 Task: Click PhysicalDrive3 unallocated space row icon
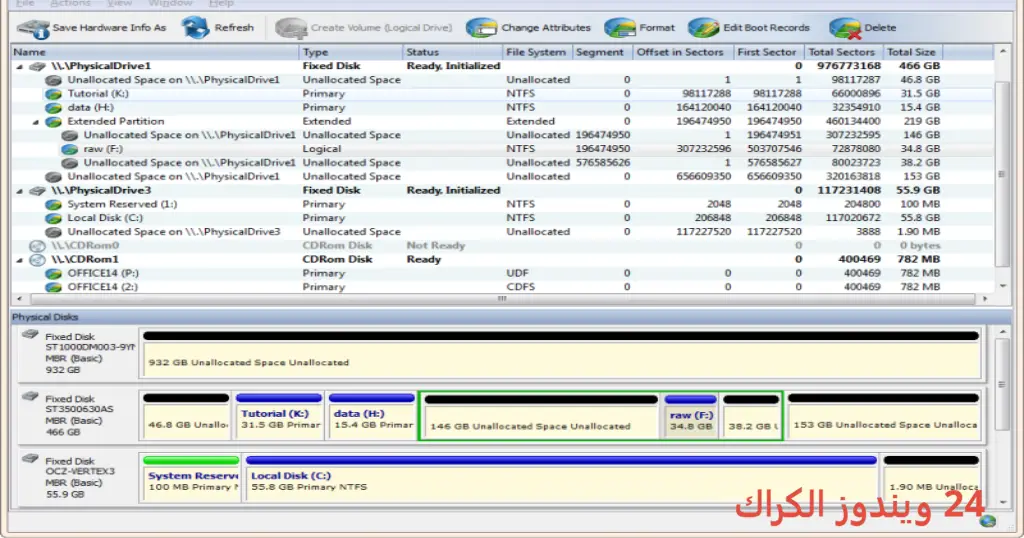pos(54,232)
